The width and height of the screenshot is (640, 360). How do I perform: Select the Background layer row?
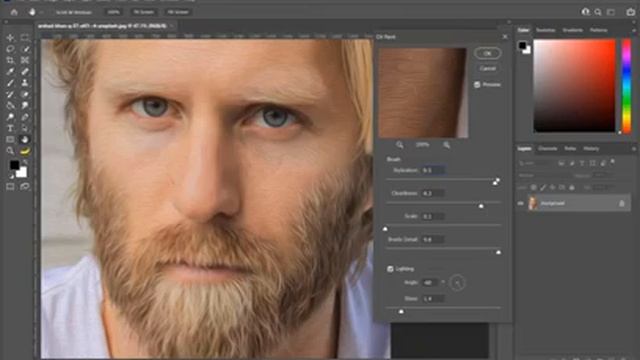pos(573,203)
